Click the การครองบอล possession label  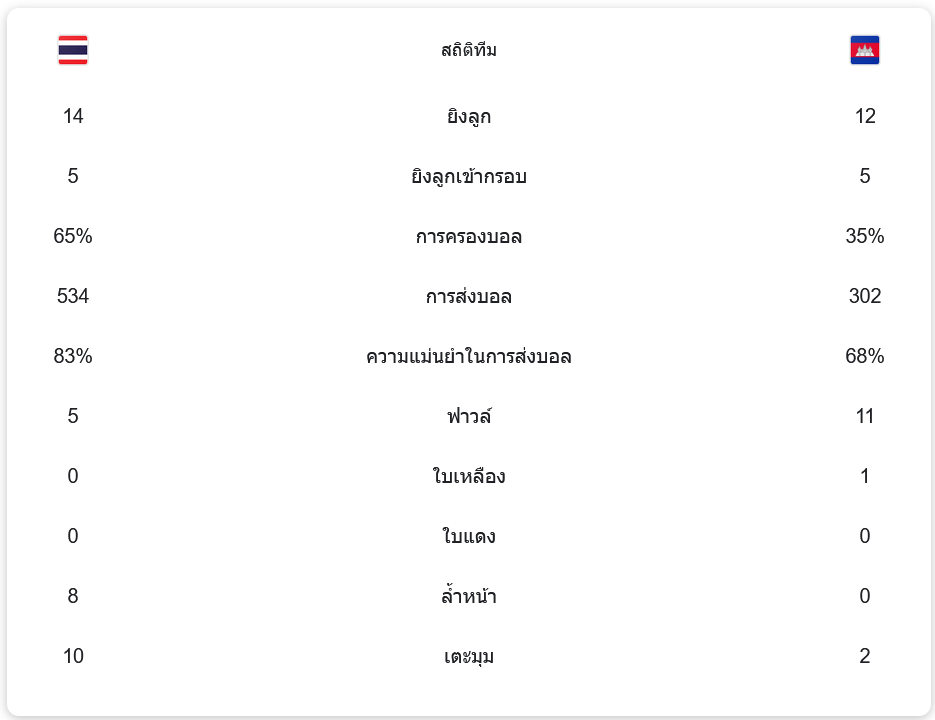tap(468, 237)
